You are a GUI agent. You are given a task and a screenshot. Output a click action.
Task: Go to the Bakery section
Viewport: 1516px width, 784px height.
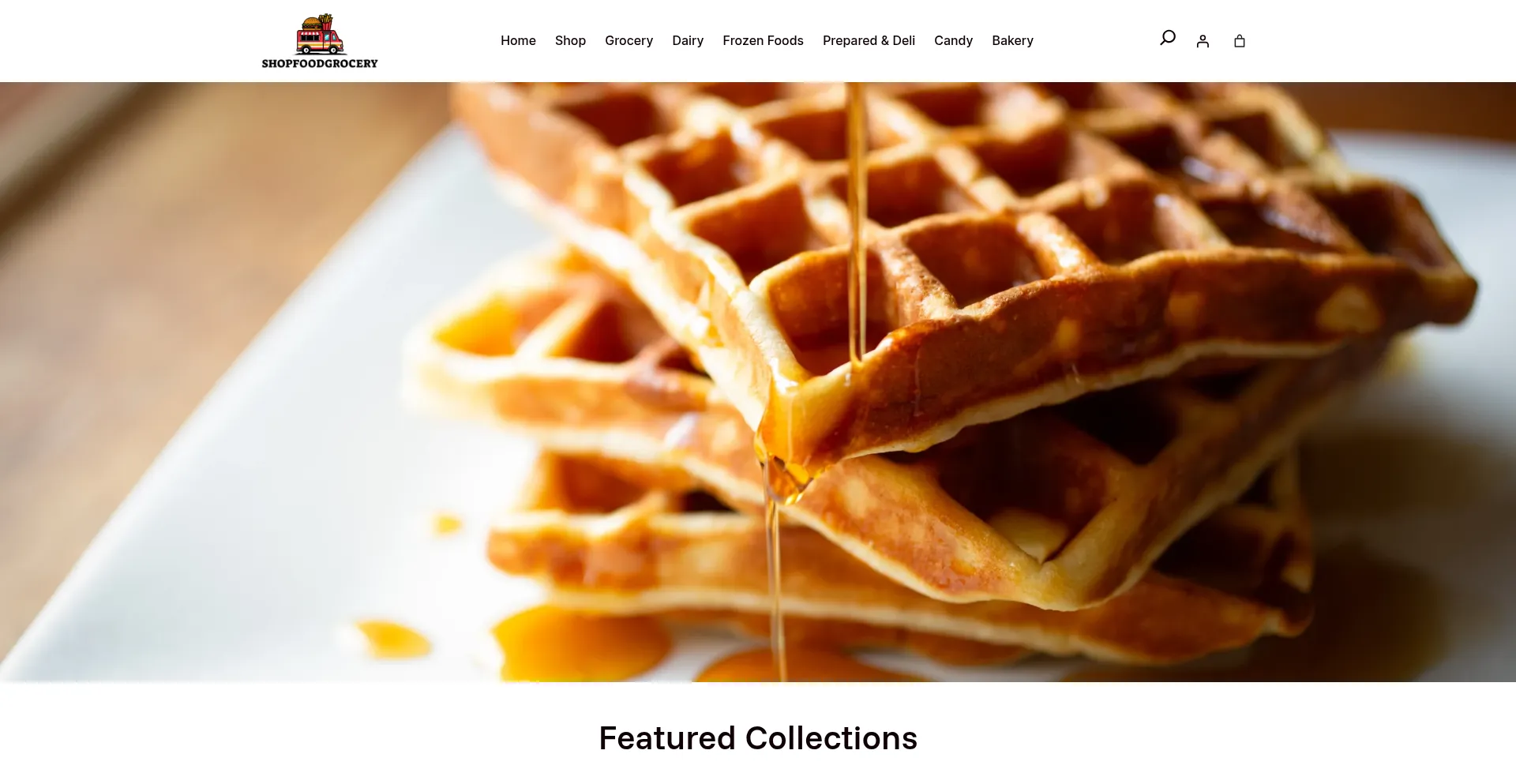pos(1012,40)
